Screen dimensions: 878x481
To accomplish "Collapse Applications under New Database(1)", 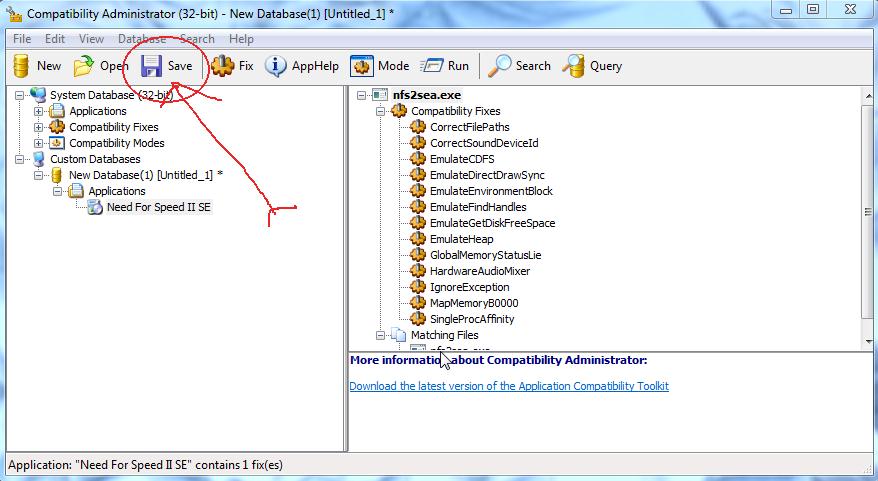I will pos(57,192).
